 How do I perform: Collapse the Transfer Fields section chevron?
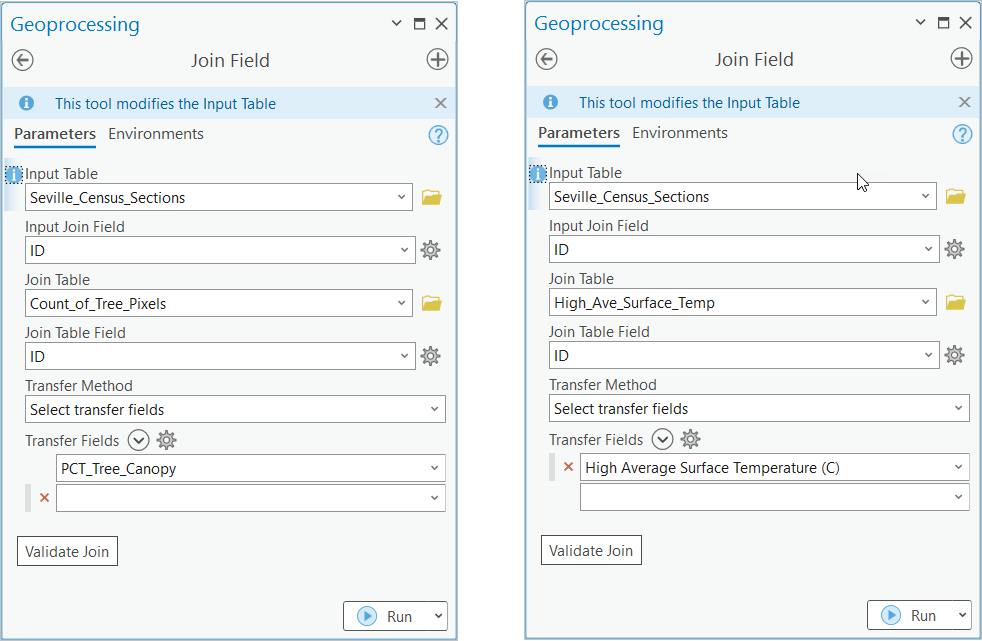pyautogui.click(x=138, y=440)
